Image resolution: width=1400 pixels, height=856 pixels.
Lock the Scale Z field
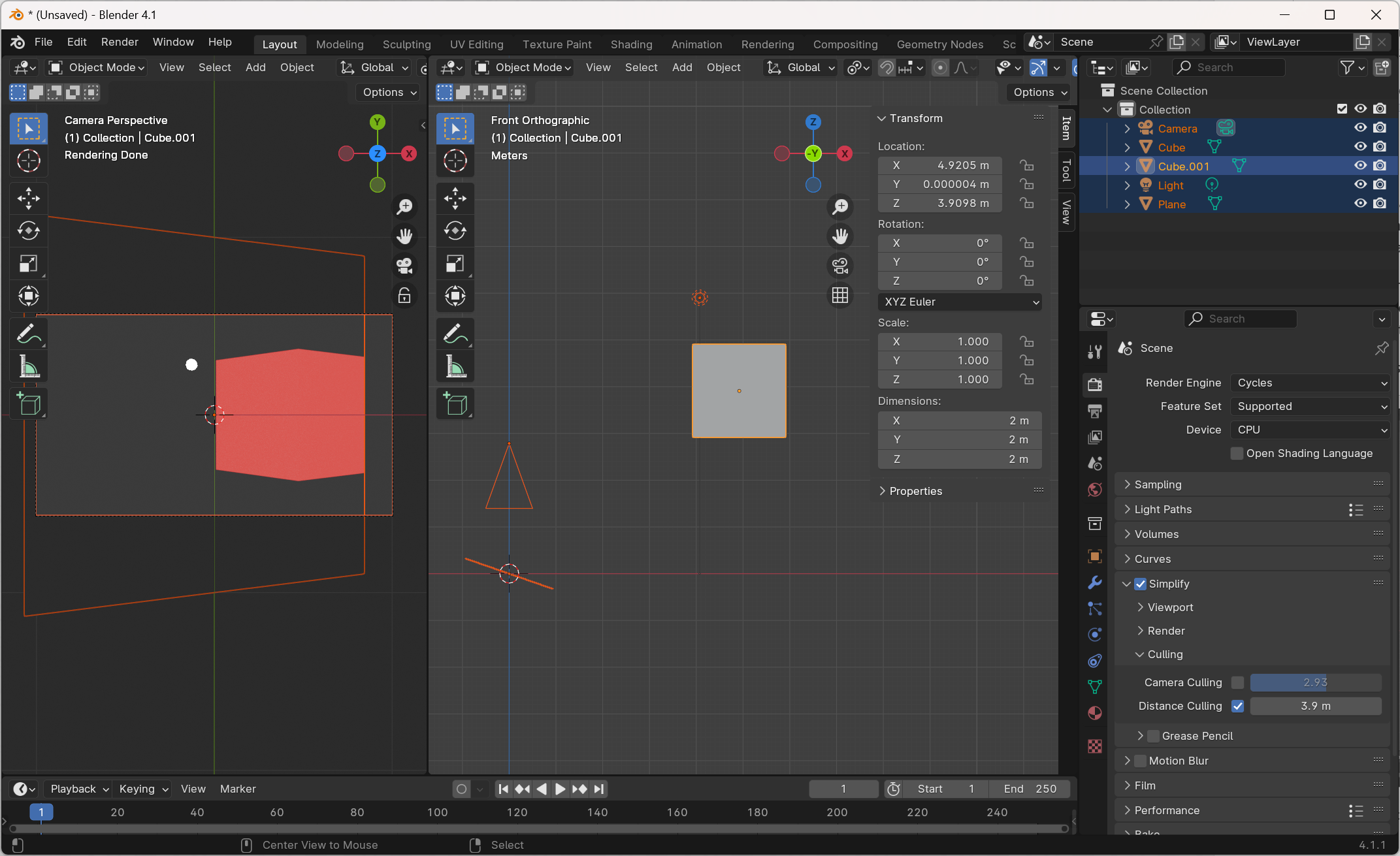pos(1027,379)
